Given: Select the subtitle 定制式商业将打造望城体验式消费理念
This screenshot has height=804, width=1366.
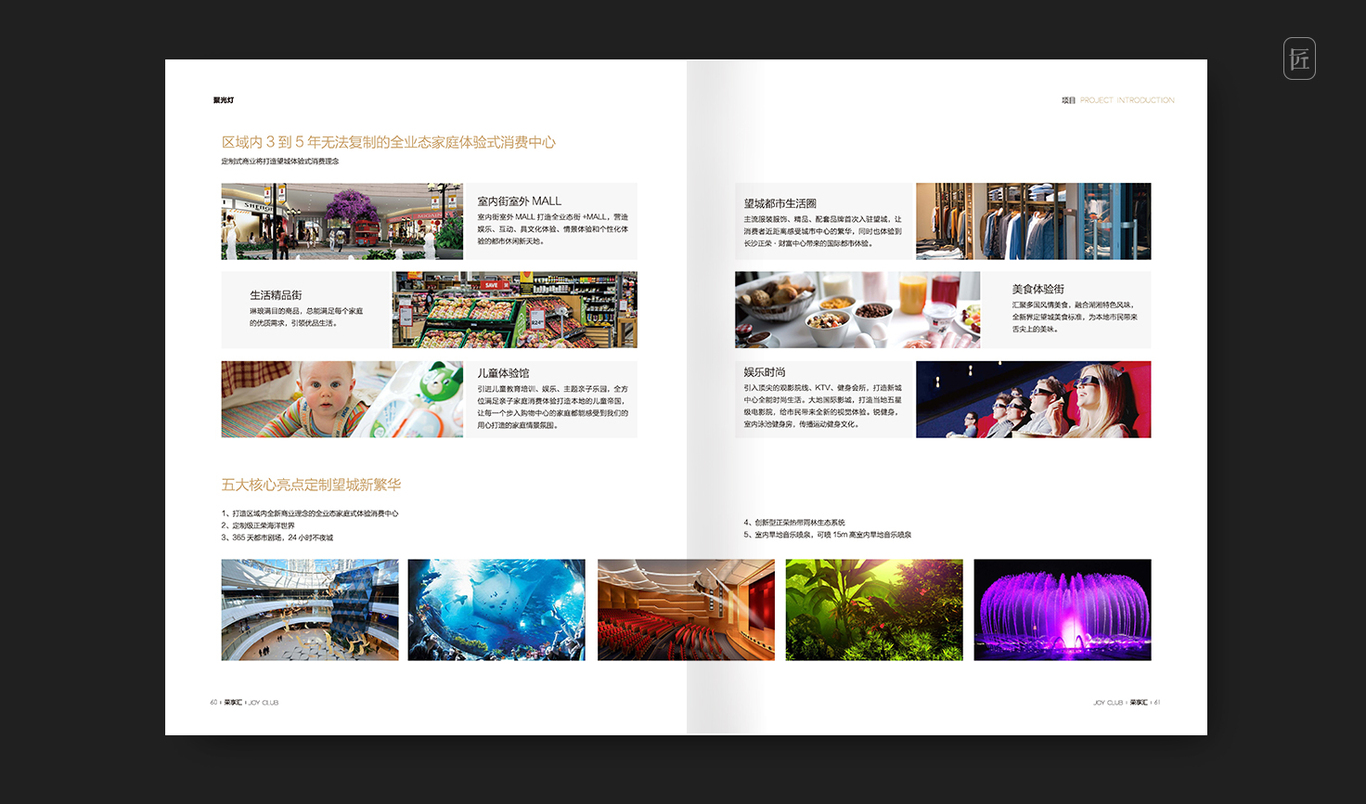Looking at the screenshot, I should 280,161.
